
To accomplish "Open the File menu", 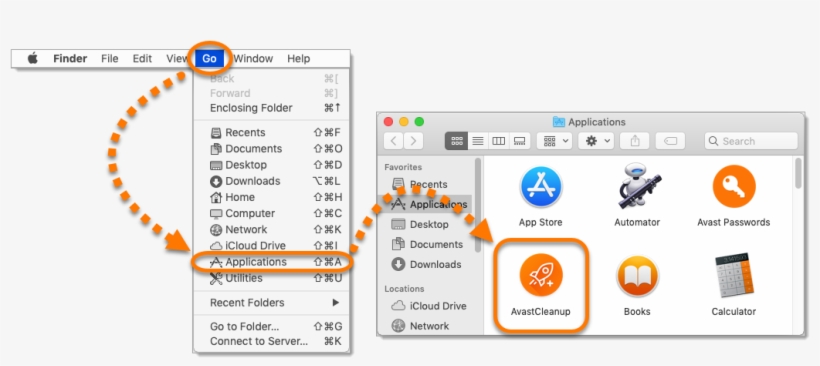I will tap(109, 59).
